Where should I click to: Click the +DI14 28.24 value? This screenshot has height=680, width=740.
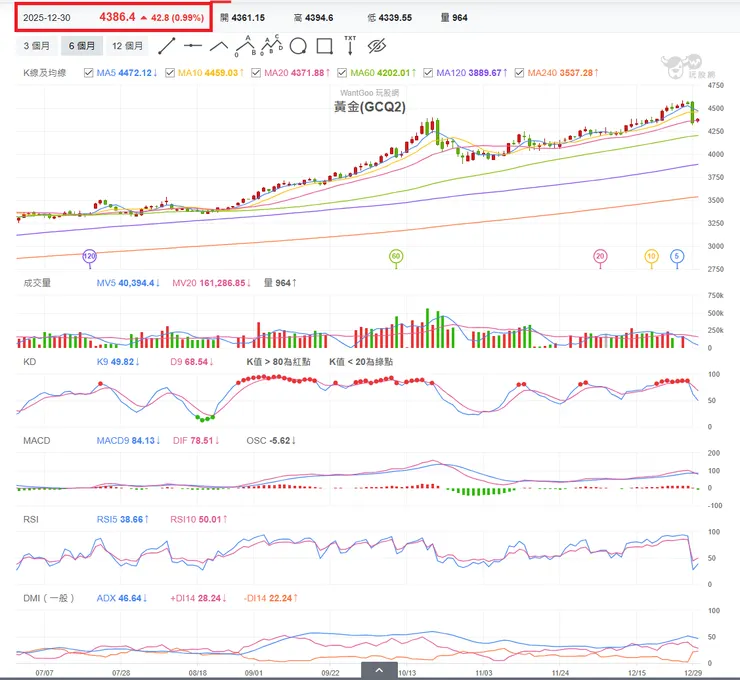point(198,598)
